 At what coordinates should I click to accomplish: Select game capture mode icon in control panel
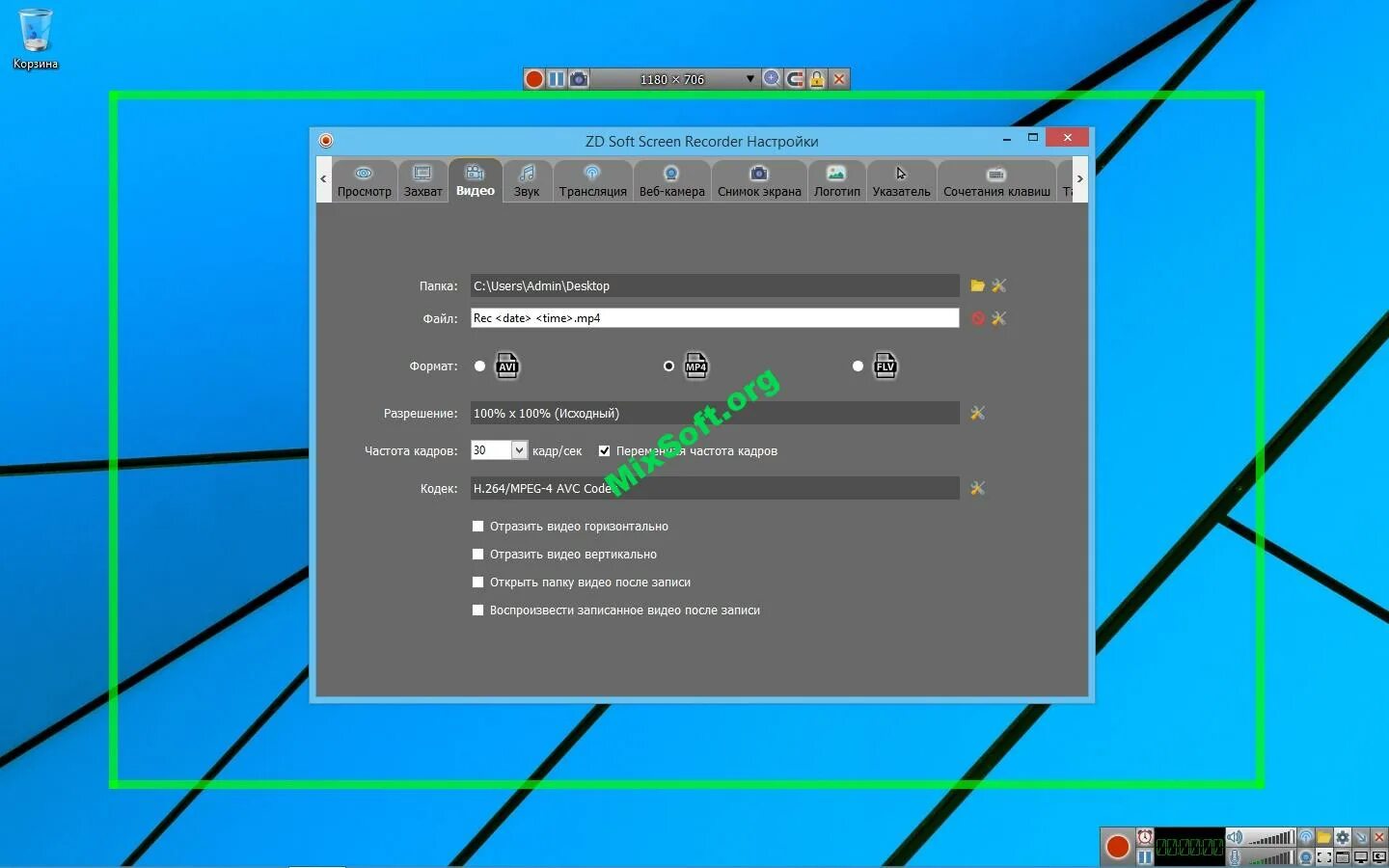(1379, 857)
